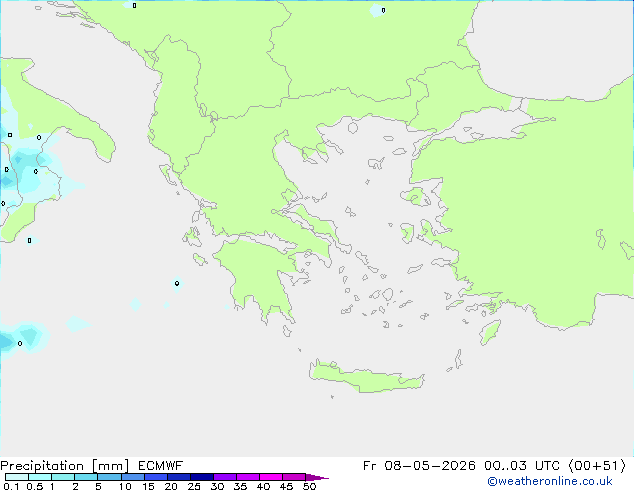Select the legend swatch between 1 and 2
The width and height of the screenshot is (634, 490).
coord(63,477)
